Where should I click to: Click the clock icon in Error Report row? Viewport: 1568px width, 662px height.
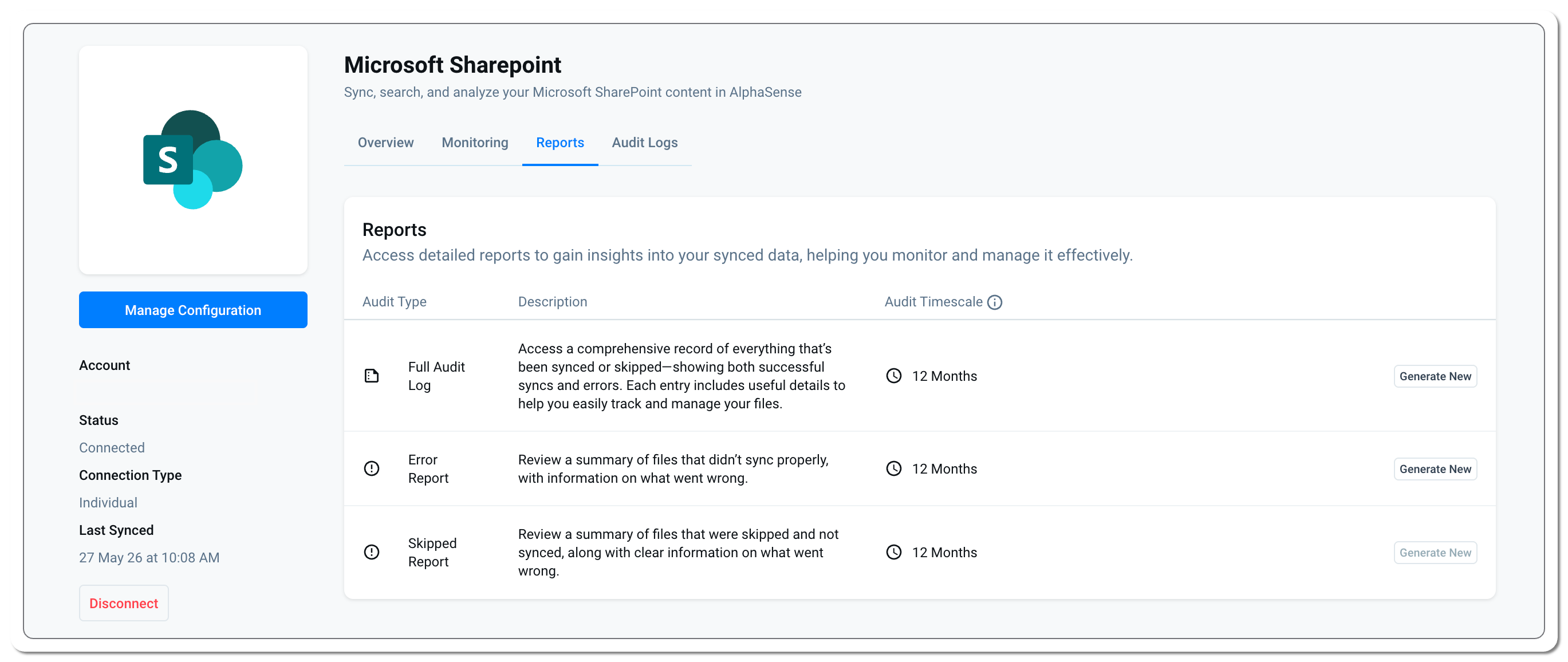893,468
